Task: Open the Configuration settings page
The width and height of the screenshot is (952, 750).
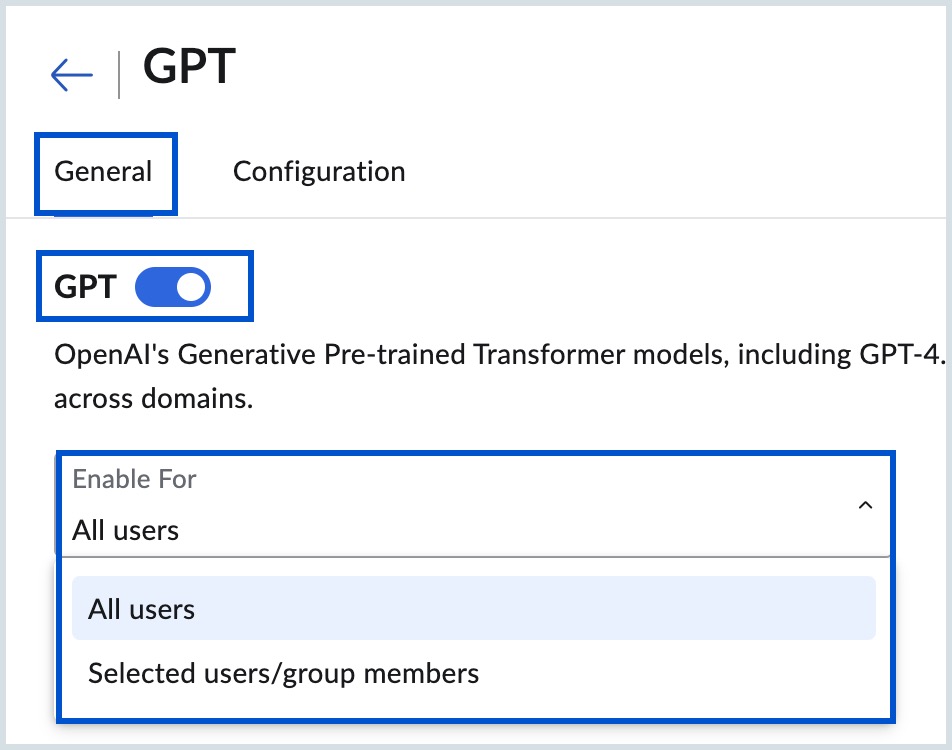Action: pos(318,171)
